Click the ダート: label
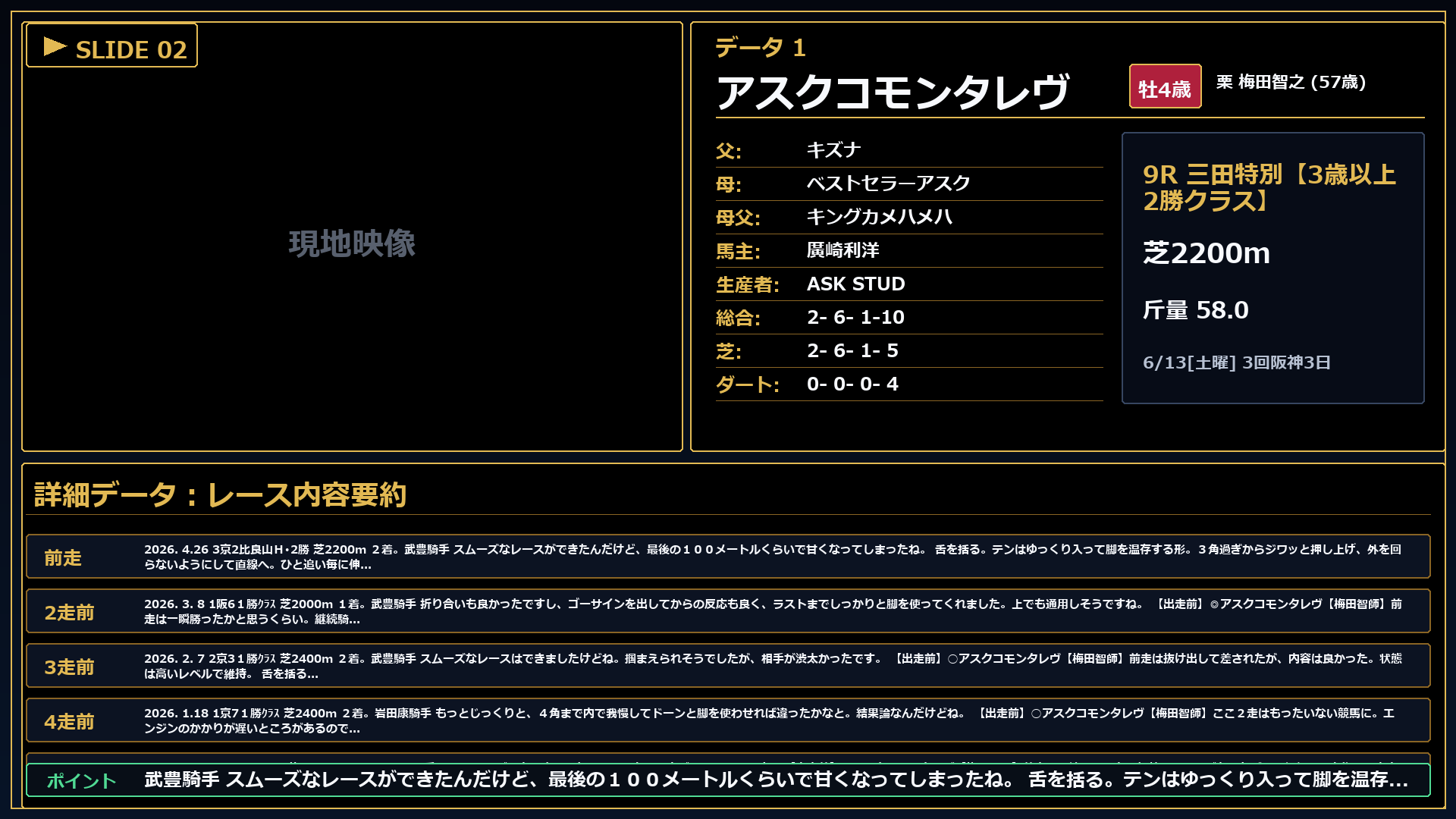This screenshot has width=1456, height=819. (748, 384)
